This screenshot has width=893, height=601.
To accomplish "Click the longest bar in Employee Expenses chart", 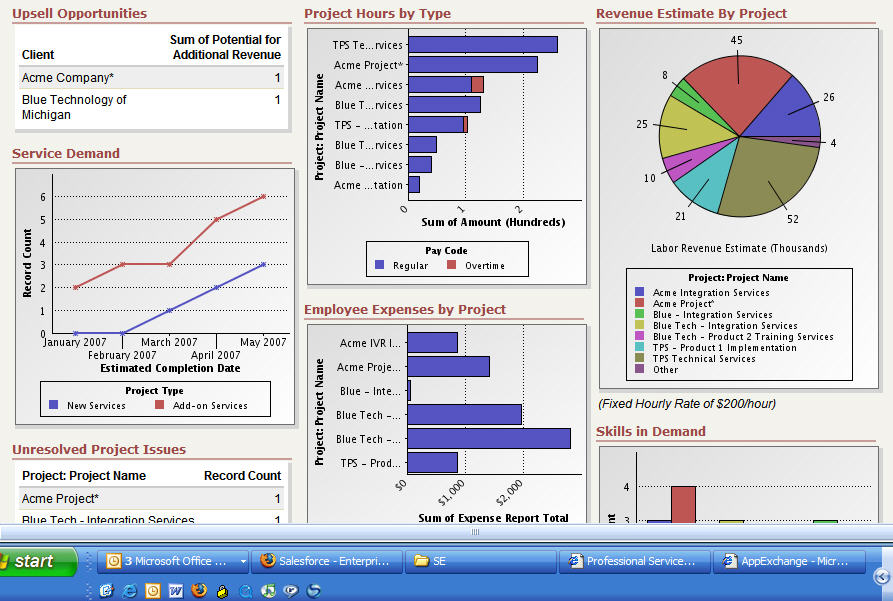I will click(489, 439).
